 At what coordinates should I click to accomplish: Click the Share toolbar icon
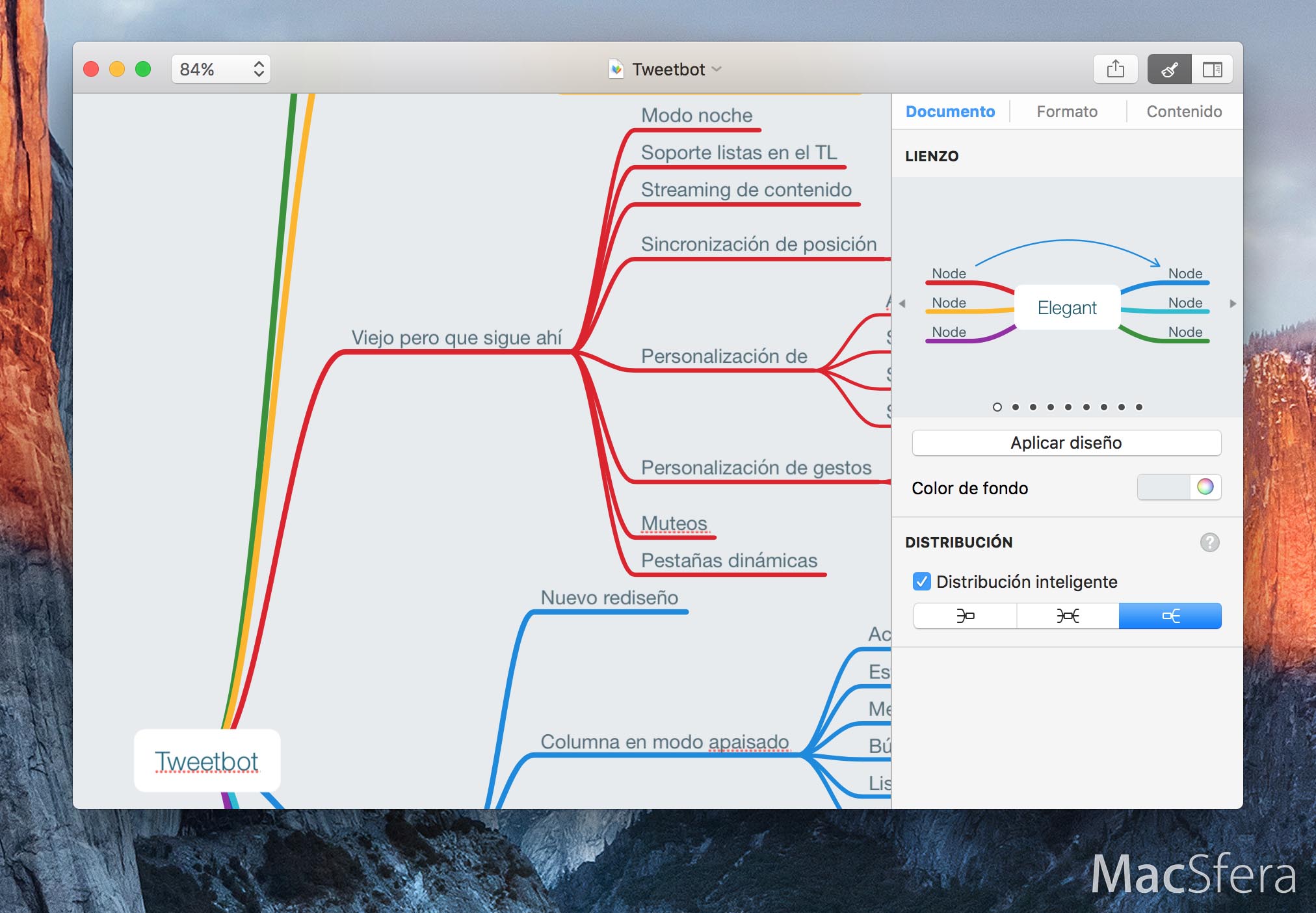pos(1115,69)
